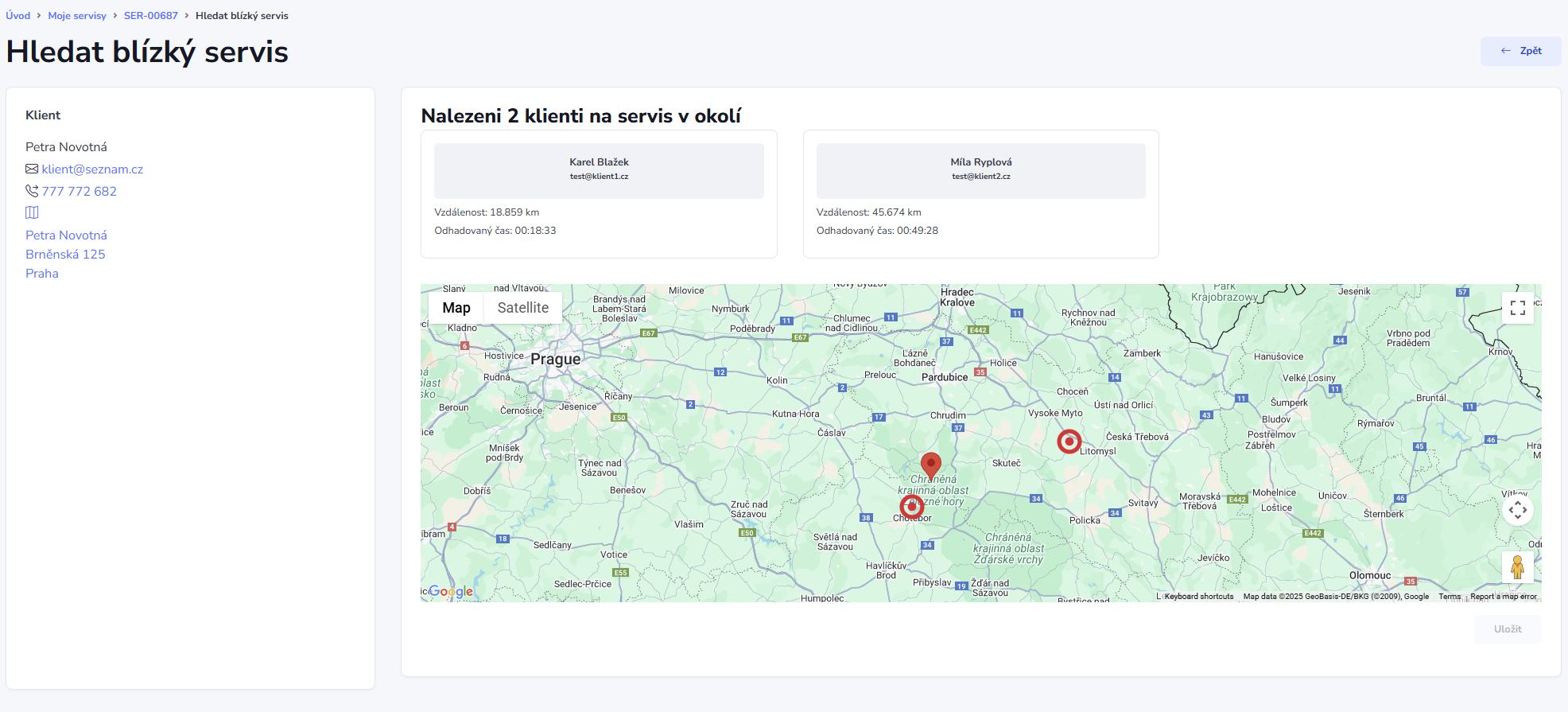Open map Terms link
Screen dimensions: 1568x712
click(x=1450, y=597)
